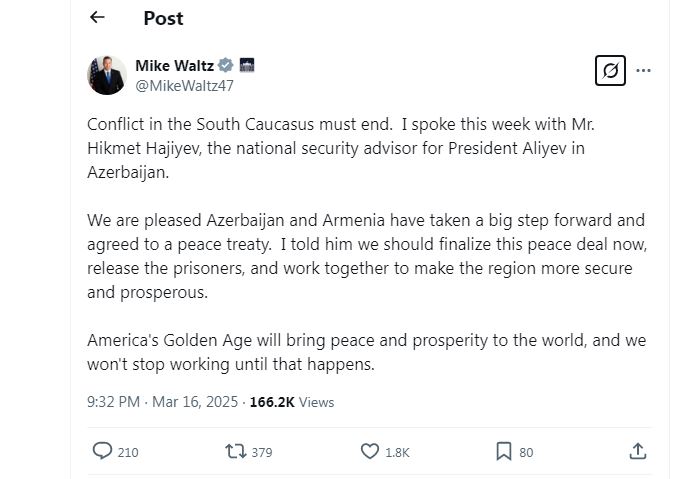Open Mike Waltz's profile picture
Viewport: 681px width, 479px height.
[106, 75]
